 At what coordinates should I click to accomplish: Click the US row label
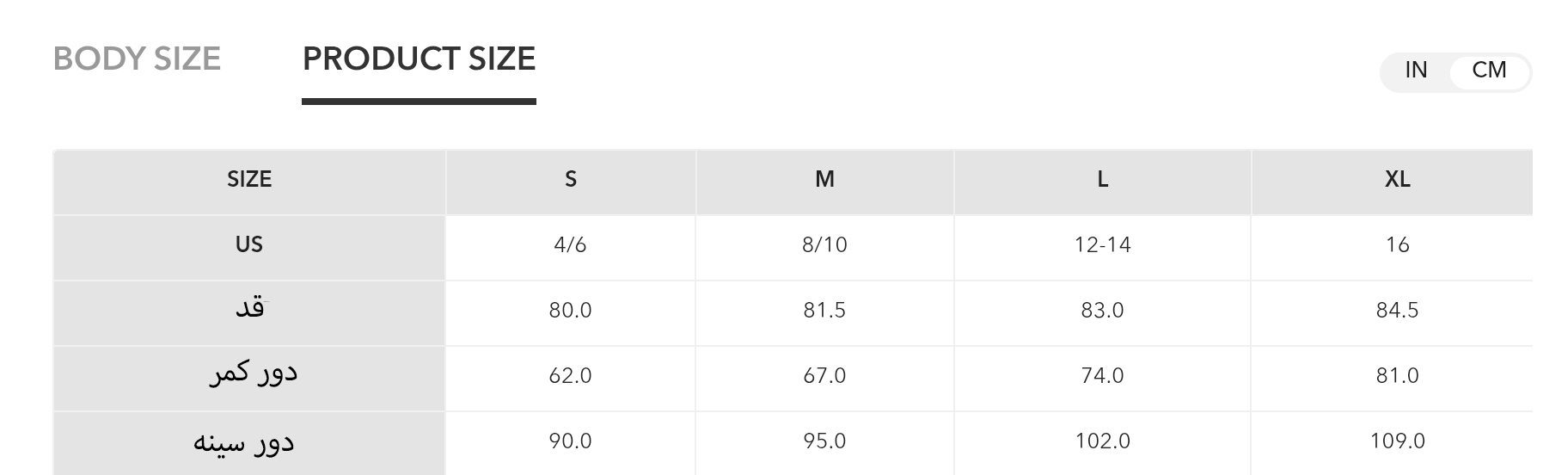click(249, 245)
